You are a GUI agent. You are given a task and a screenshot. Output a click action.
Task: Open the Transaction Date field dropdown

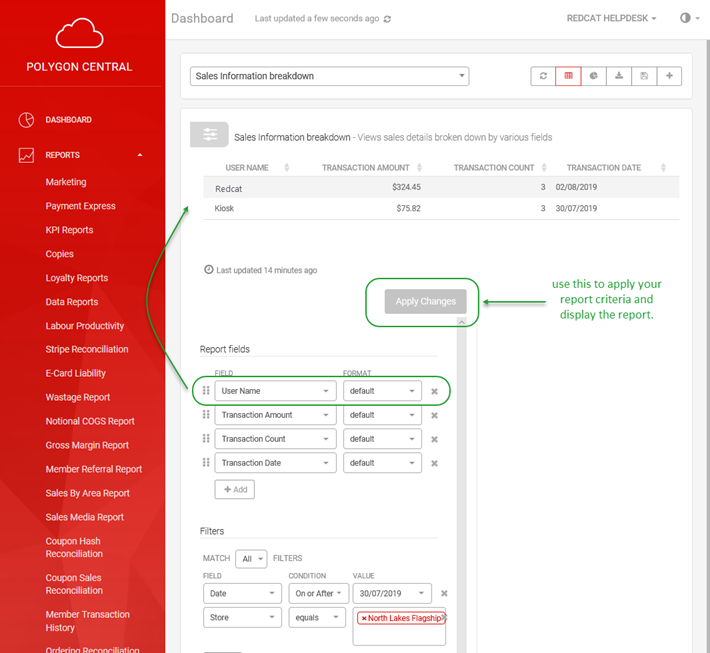(275, 463)
